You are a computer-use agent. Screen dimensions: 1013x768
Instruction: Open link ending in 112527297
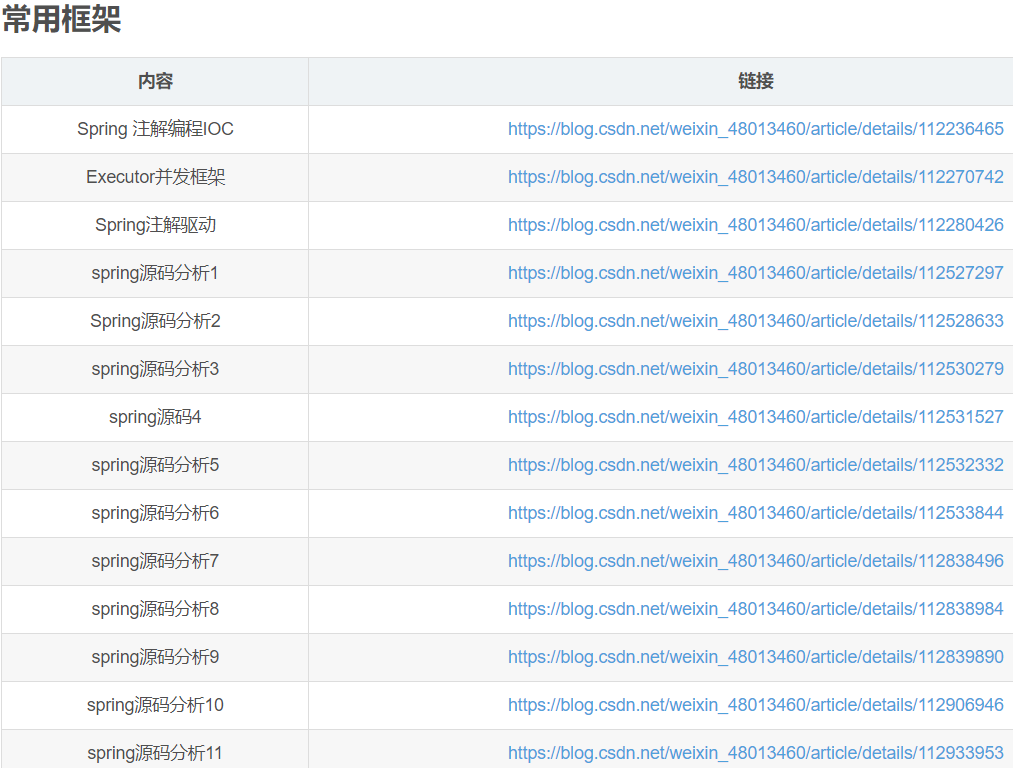(x=755, y=273)
